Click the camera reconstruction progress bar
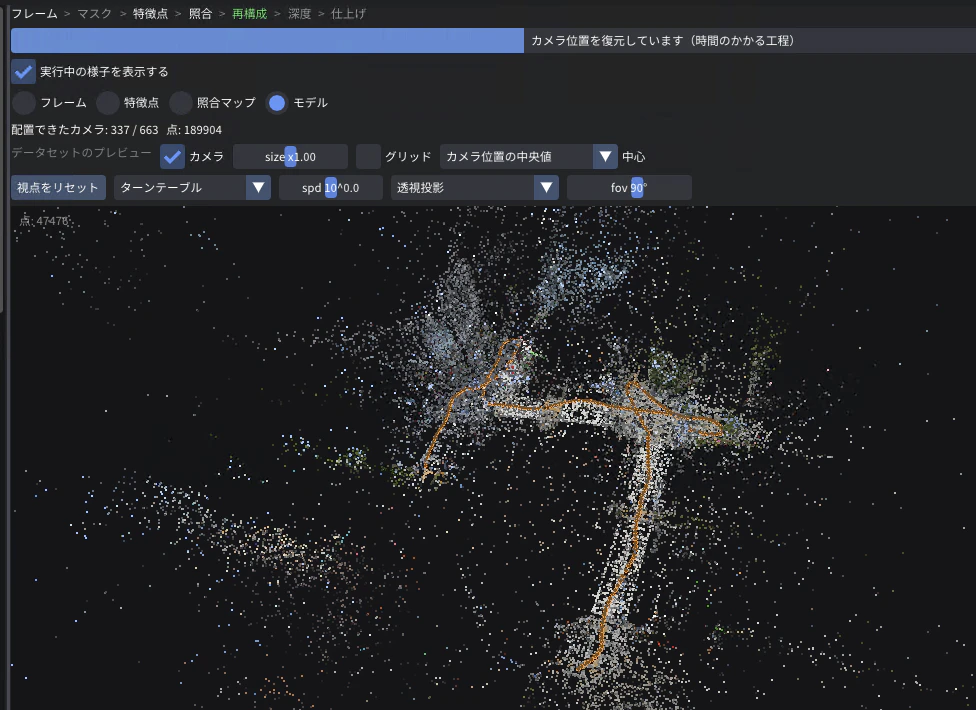 pos(494,40)
